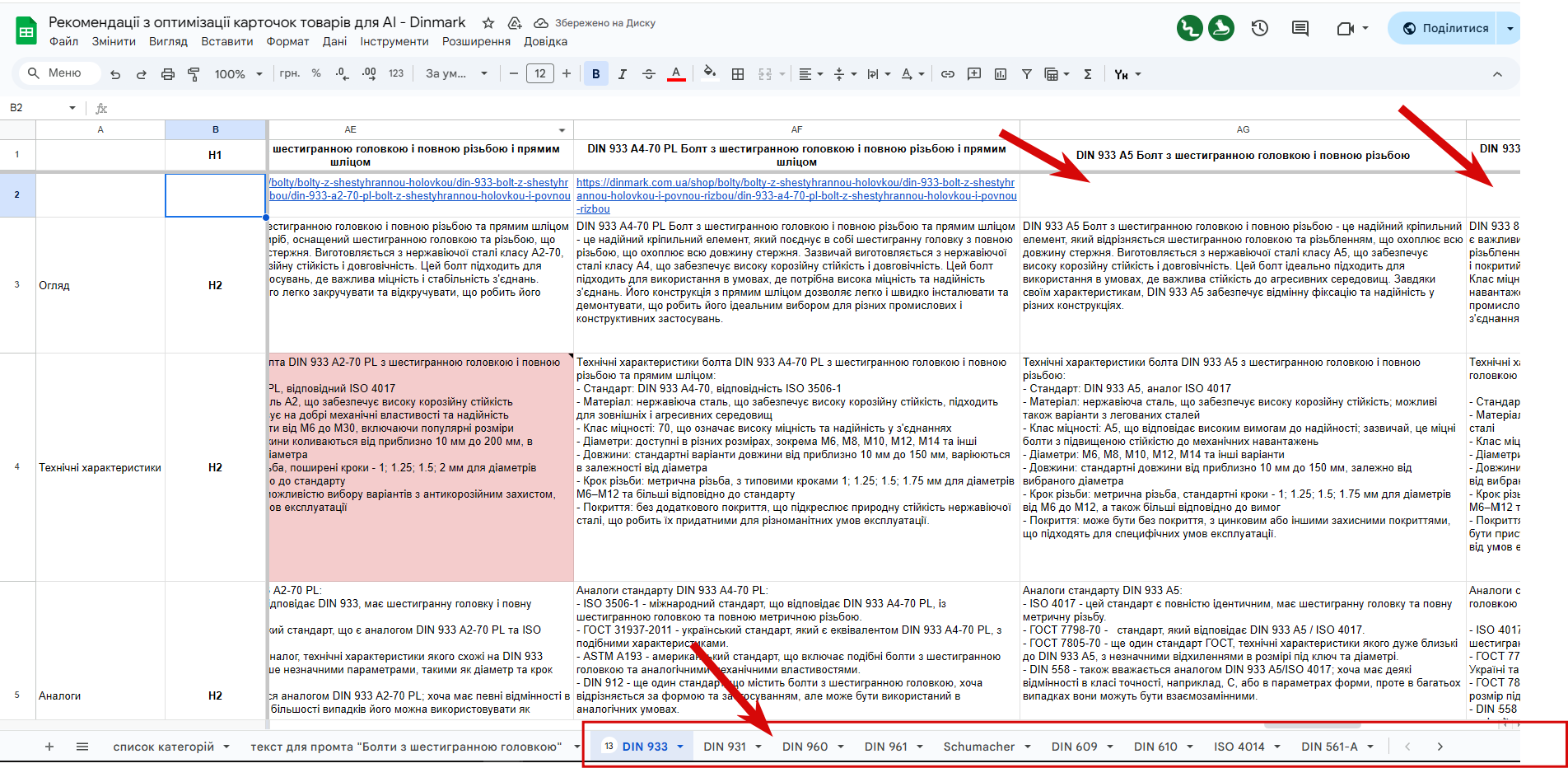This screenshot has width=1568, height=768.
Task: Open the Формат menu
Action: (x=287, y=41)
